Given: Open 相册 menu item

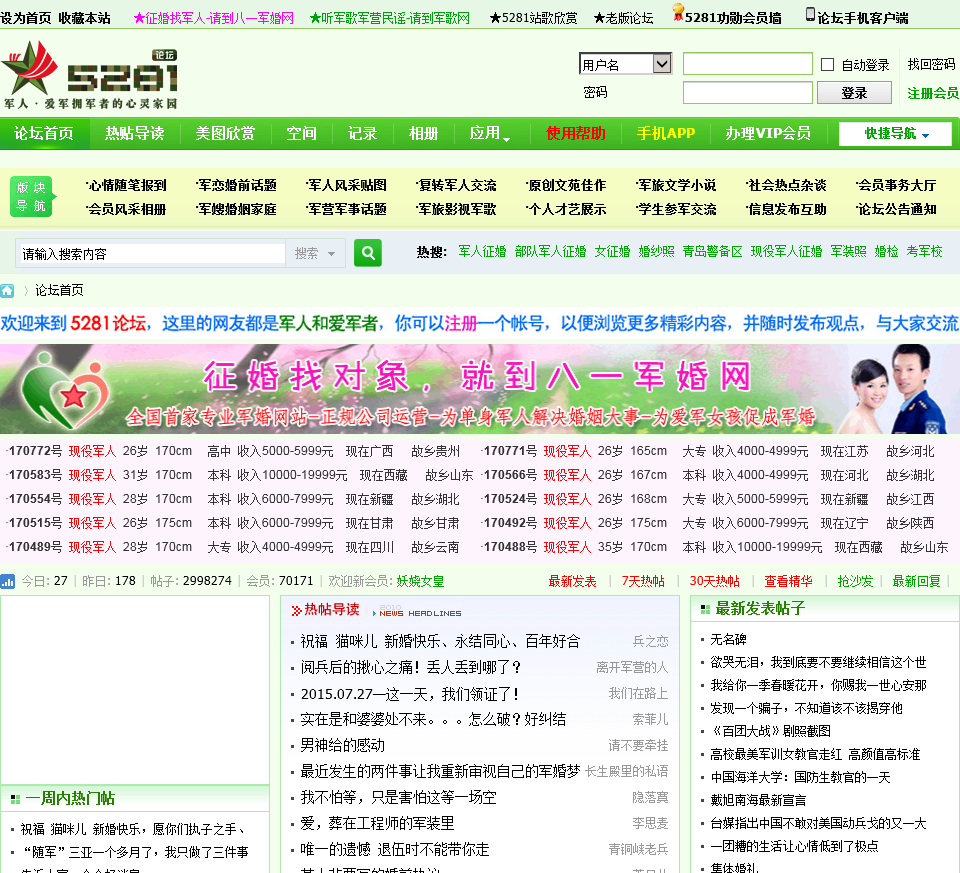Looking at the screenshot, I should click(424, 133).
